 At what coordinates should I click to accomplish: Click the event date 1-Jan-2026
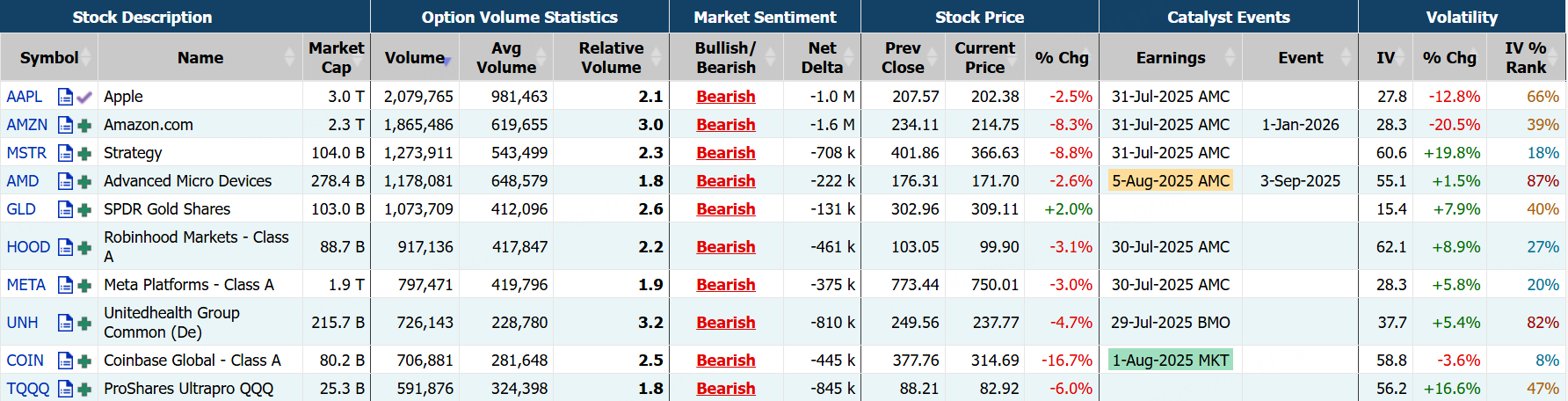pyautogui.click(x=1301, y=125)
